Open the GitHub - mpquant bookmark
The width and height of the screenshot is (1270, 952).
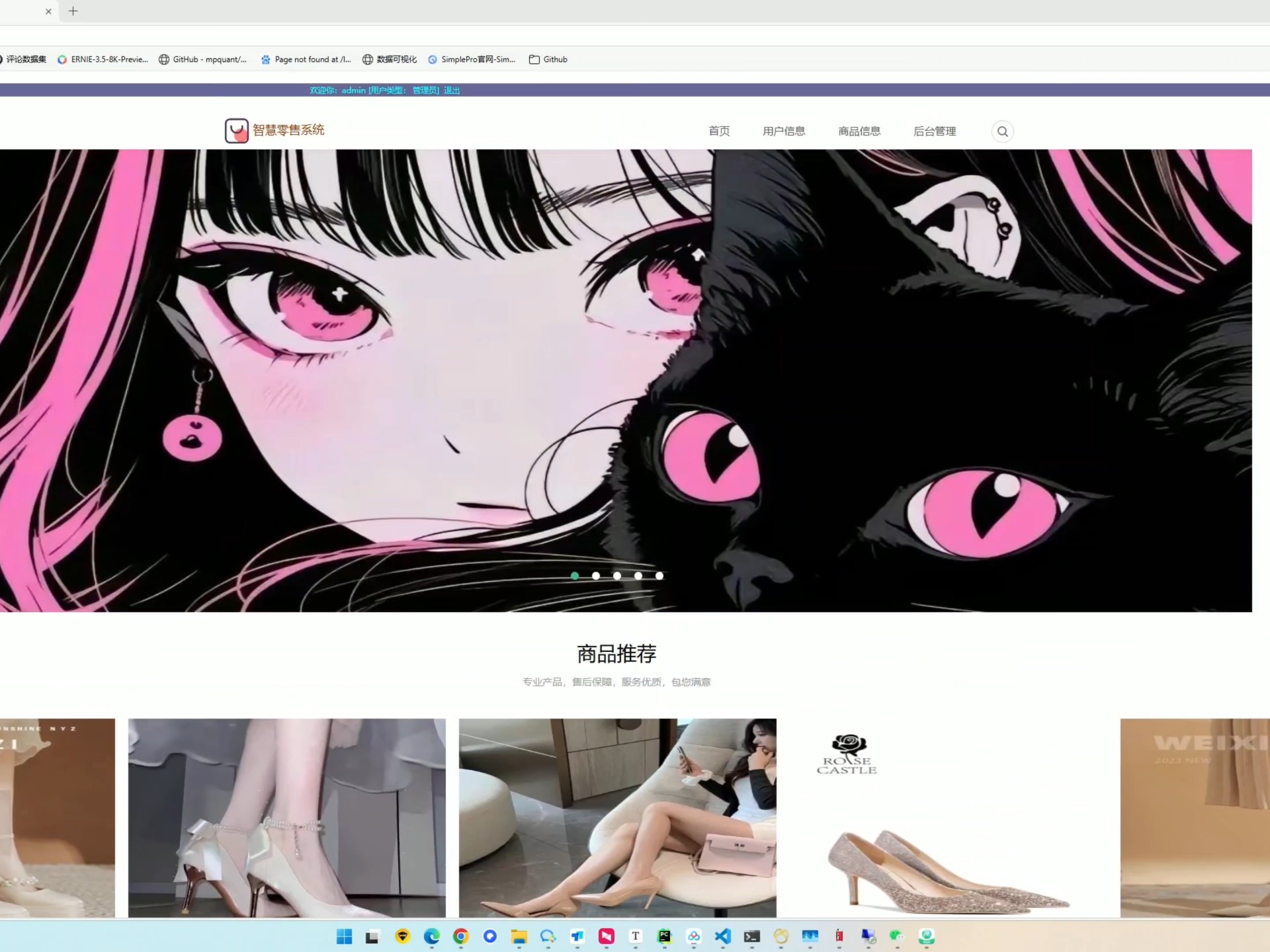click(x=202, y=59)
